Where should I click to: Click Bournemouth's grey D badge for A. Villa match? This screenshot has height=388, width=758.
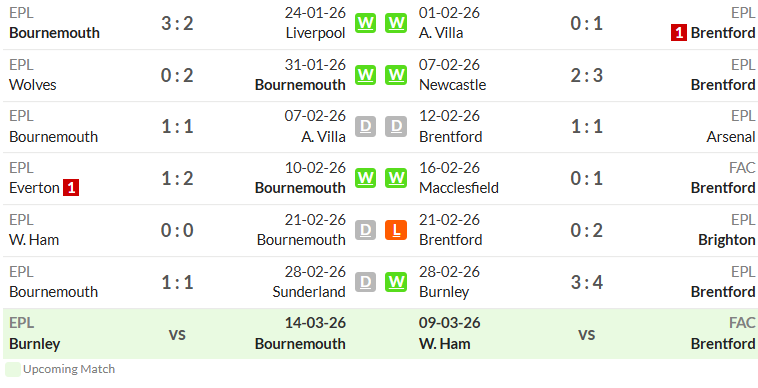tap(365, 127)
